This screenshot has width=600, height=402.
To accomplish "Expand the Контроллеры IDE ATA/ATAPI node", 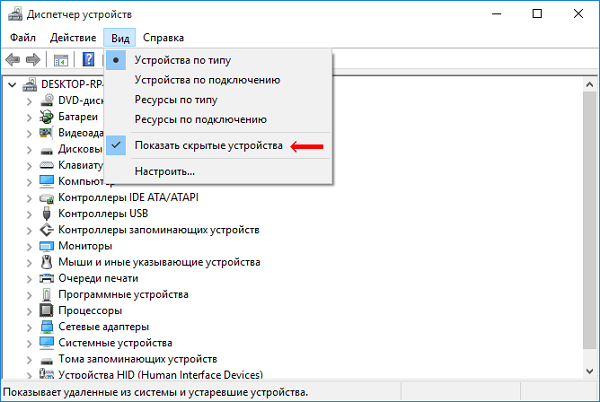I will pyautogui.click(x=28, y=197).
